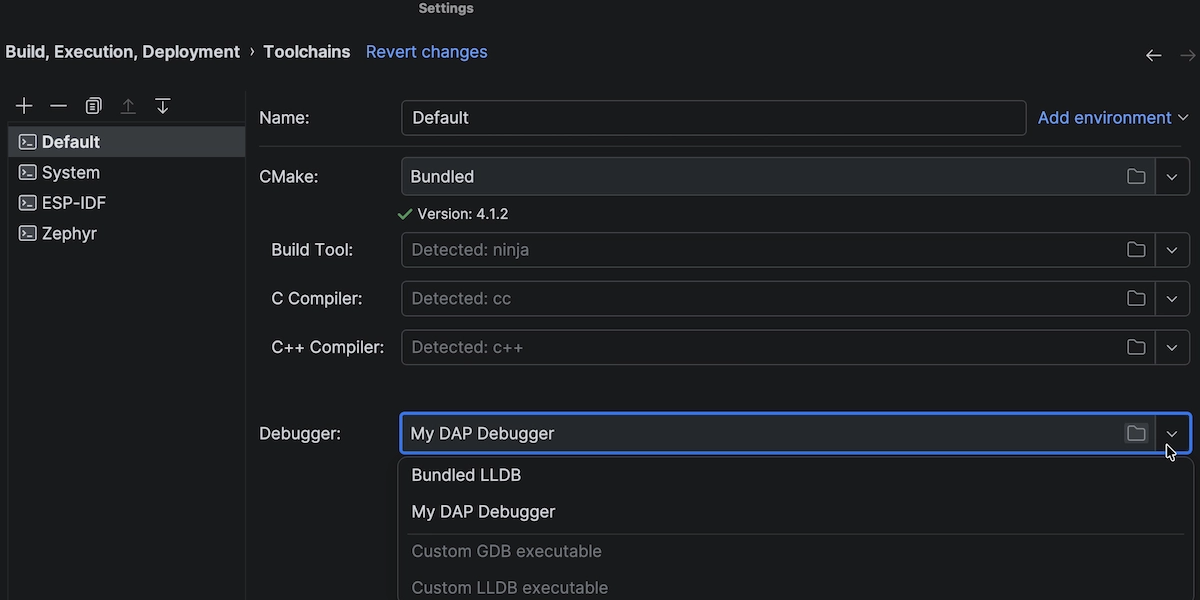Choose My DAP Debugger in the list
The width and height of the screenshot is (1200, 600).
(483, 512)
